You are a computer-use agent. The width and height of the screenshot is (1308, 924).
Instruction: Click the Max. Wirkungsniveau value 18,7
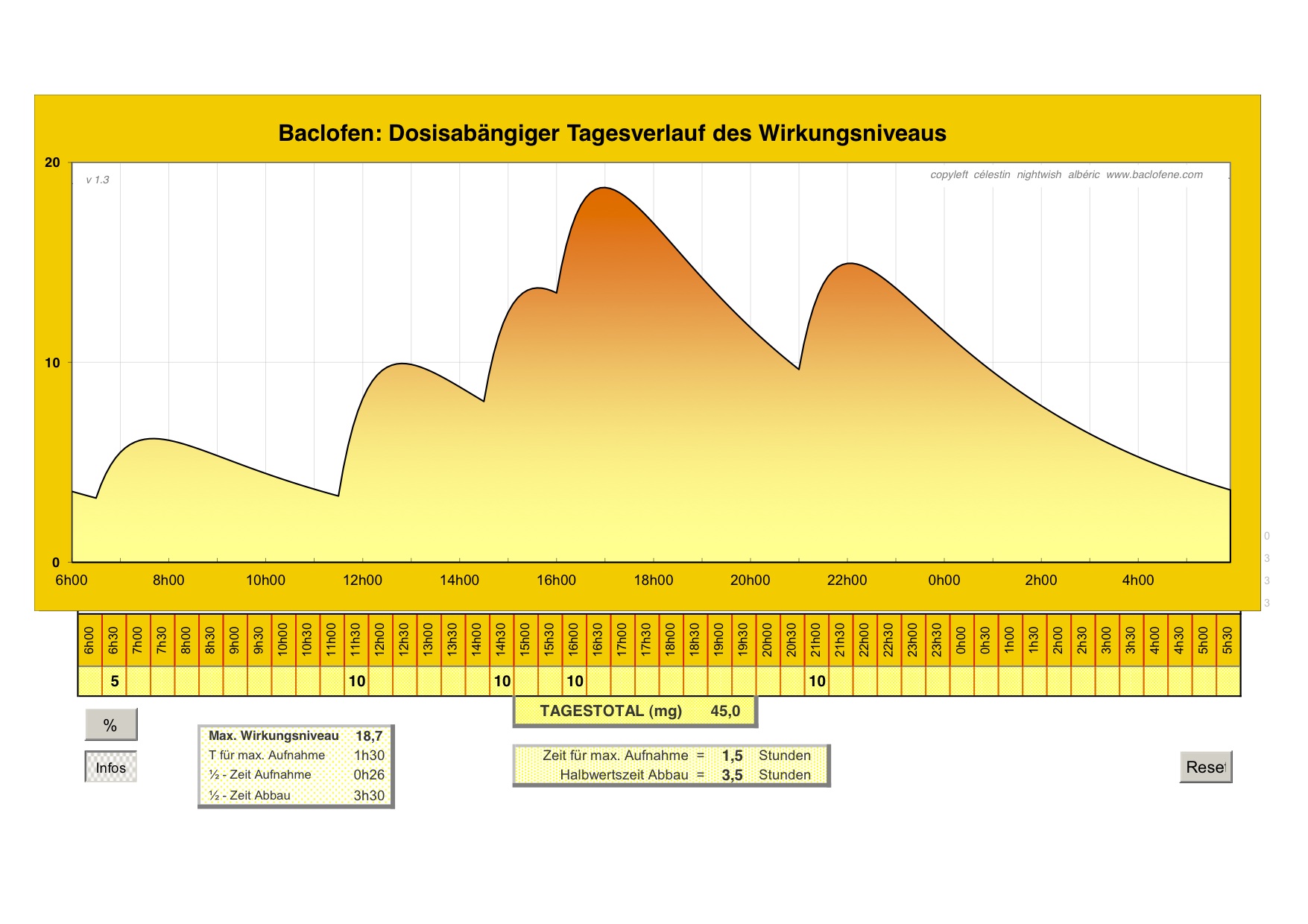point(368,736)
